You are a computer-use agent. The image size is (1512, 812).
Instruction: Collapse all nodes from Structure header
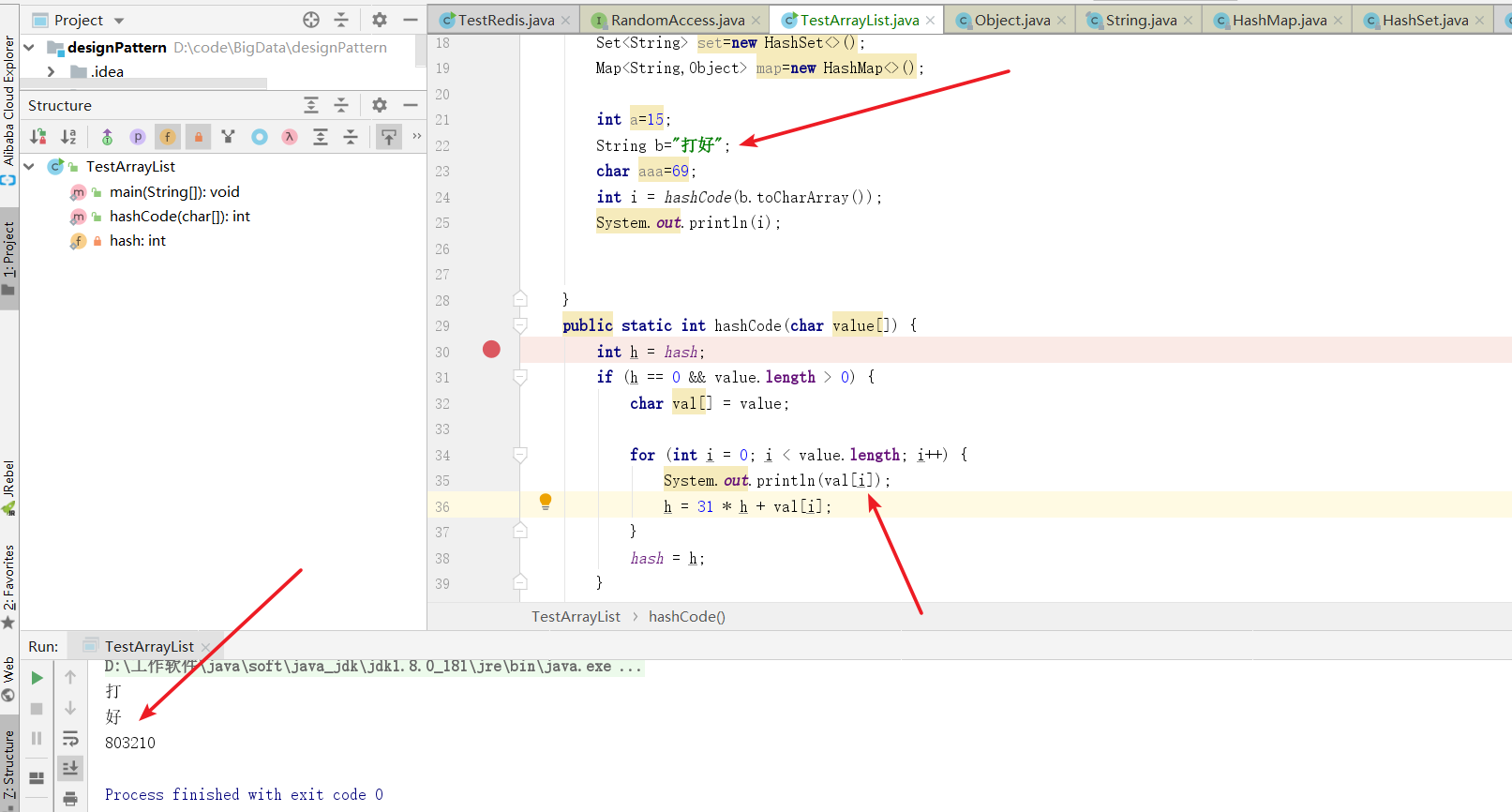coord(341,105)
